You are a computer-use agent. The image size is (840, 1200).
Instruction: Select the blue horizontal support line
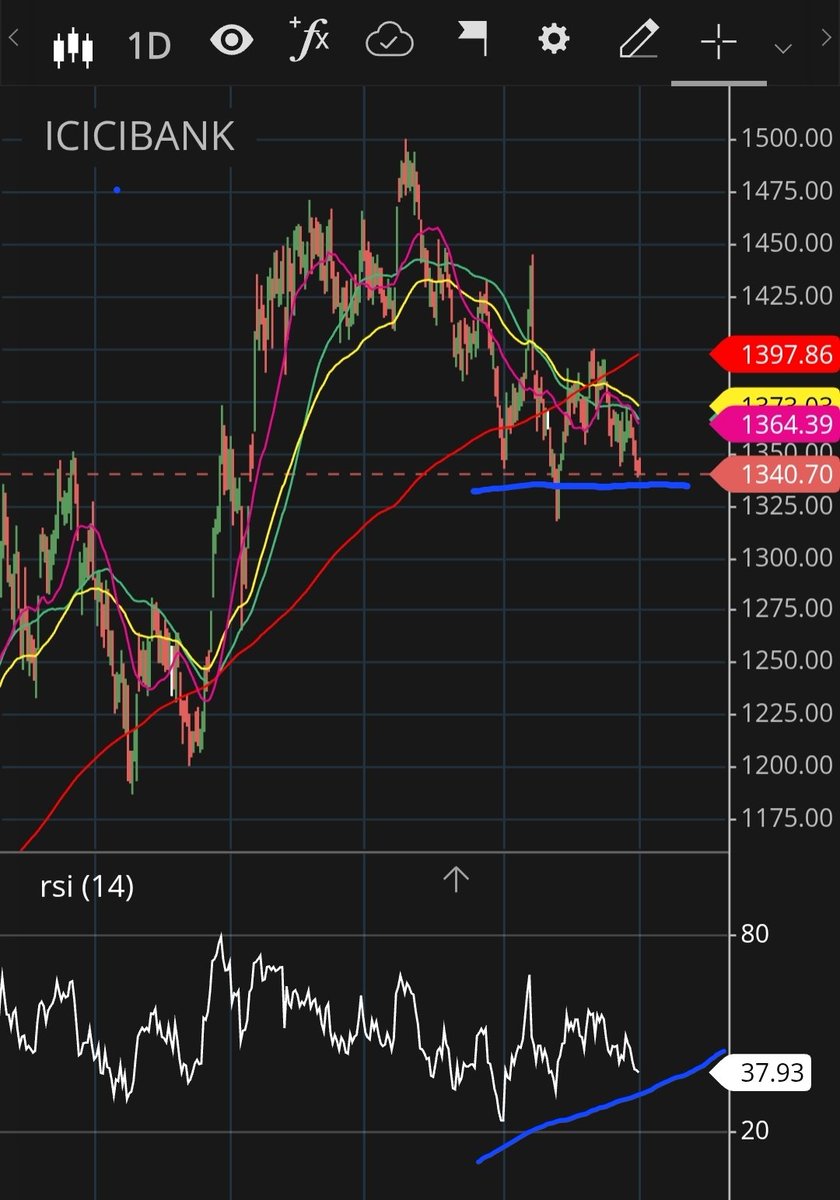[580, 487]
